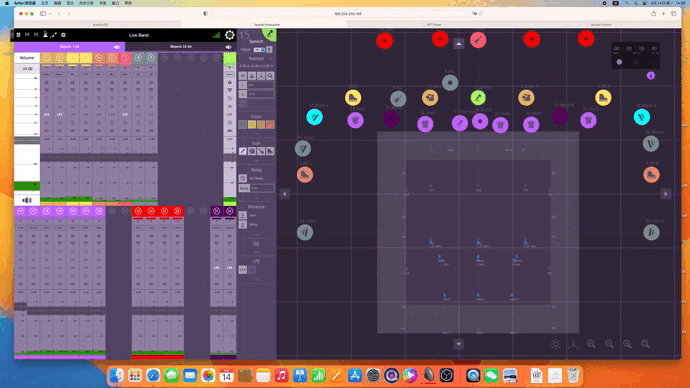Toggle the Delay button in Delay section
This screenshot has width=690, height=388.
pos(244,188)
